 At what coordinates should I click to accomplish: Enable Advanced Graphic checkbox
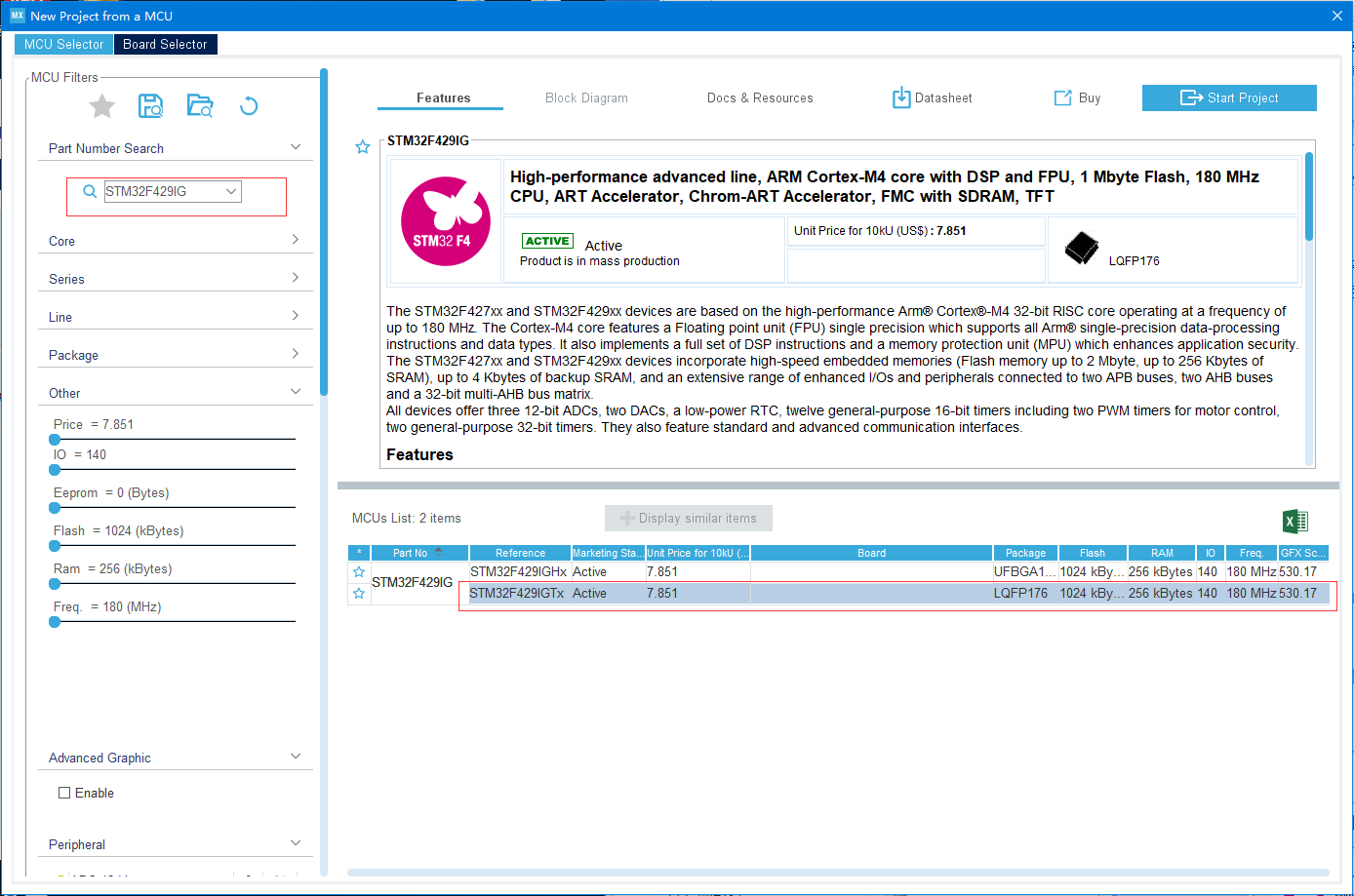click(64, 793)
